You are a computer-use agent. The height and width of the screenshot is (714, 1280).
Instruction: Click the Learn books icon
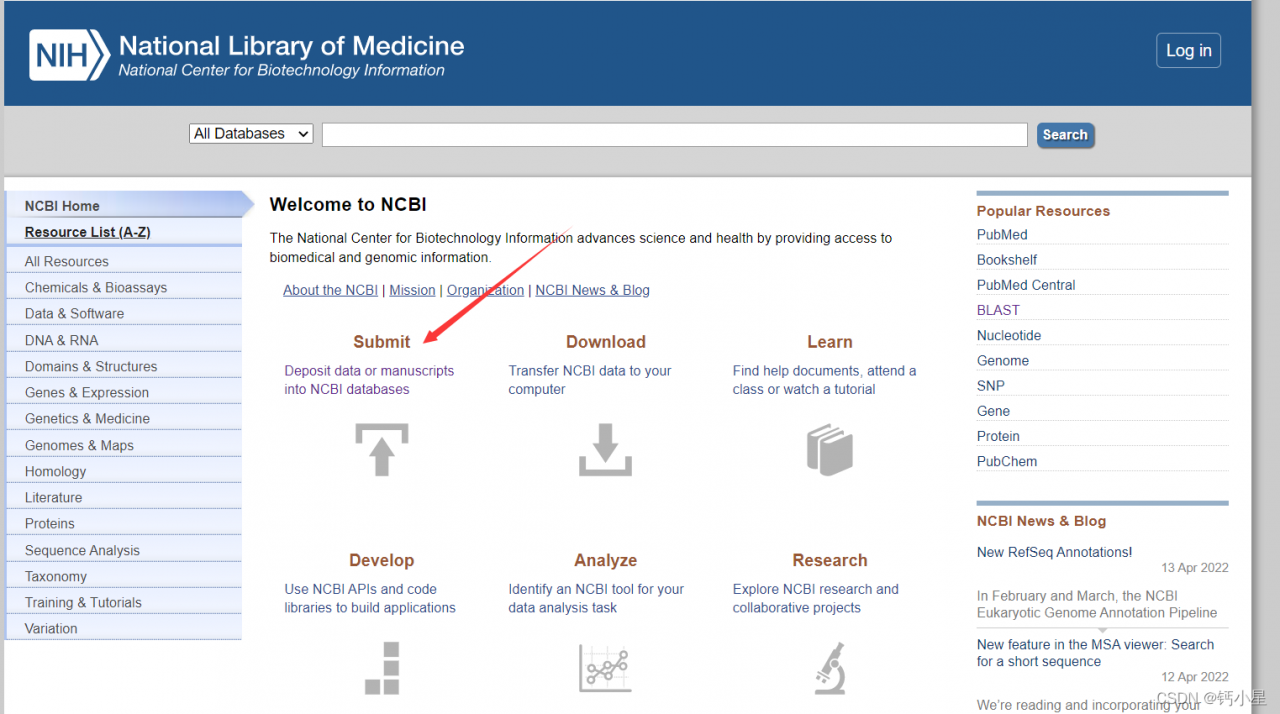pyautogui.click(x=830, y=449)
